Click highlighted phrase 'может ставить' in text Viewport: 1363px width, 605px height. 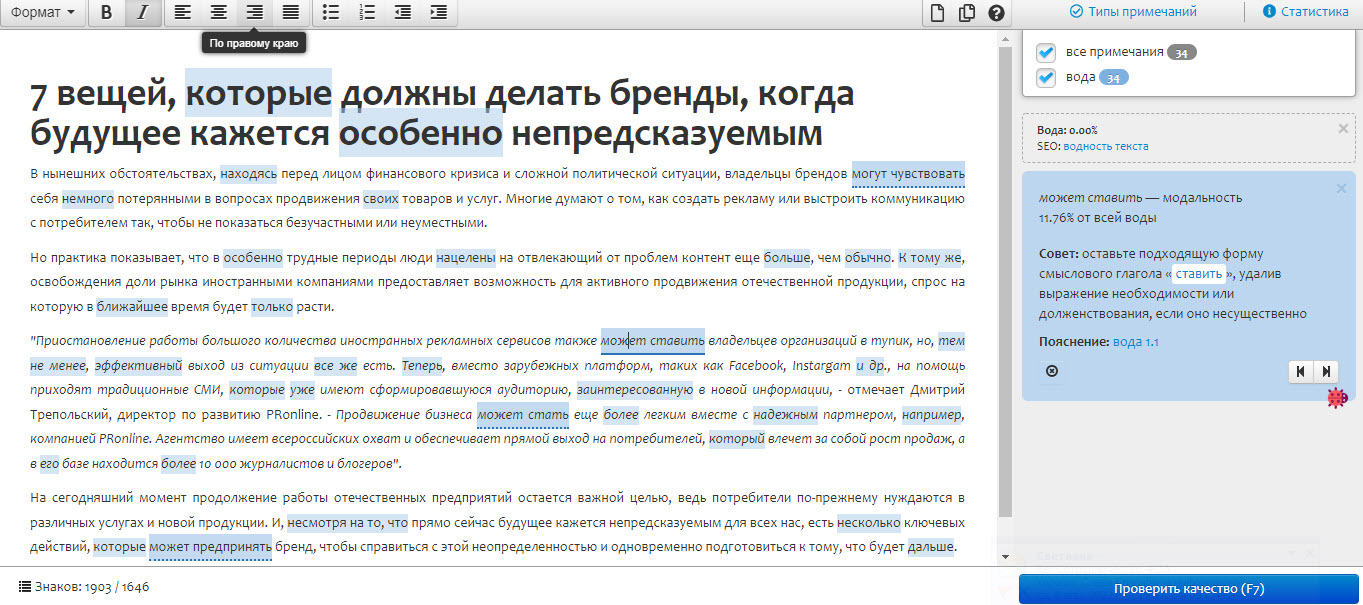(653, 340)
